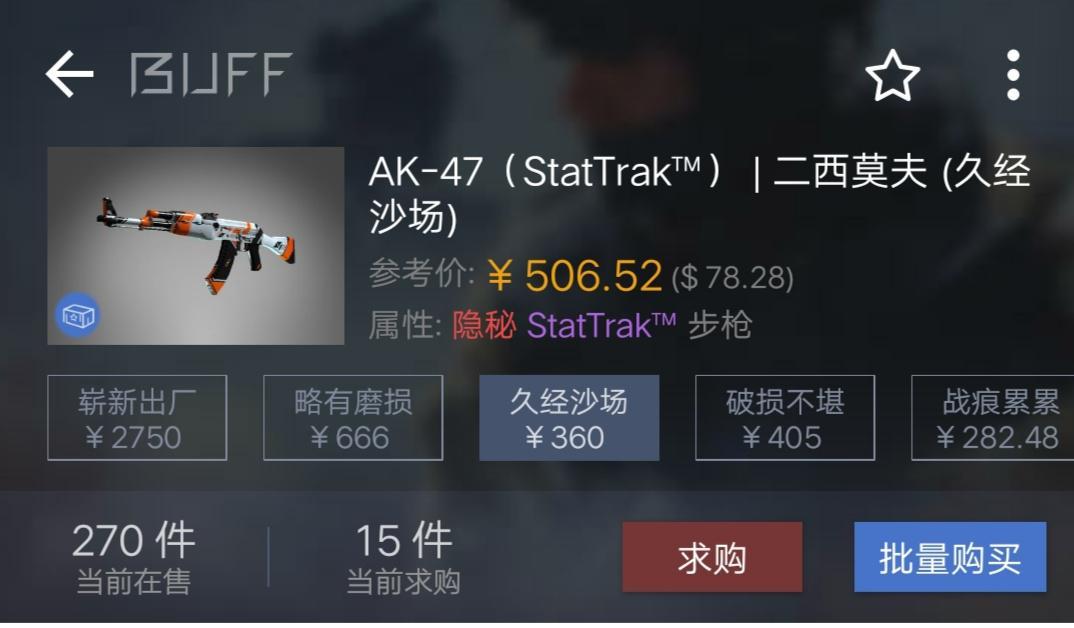Image resolution: width=1074 pixels, height=628 pixels.
Task: Favorite this item with the star icon
Action: 892,75
